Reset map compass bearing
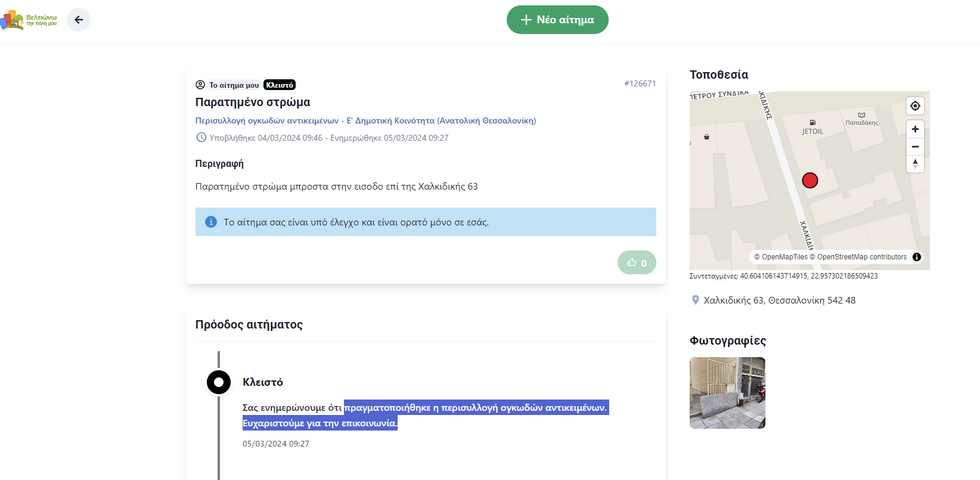This screenshot has width=980, height=480. 915,164
